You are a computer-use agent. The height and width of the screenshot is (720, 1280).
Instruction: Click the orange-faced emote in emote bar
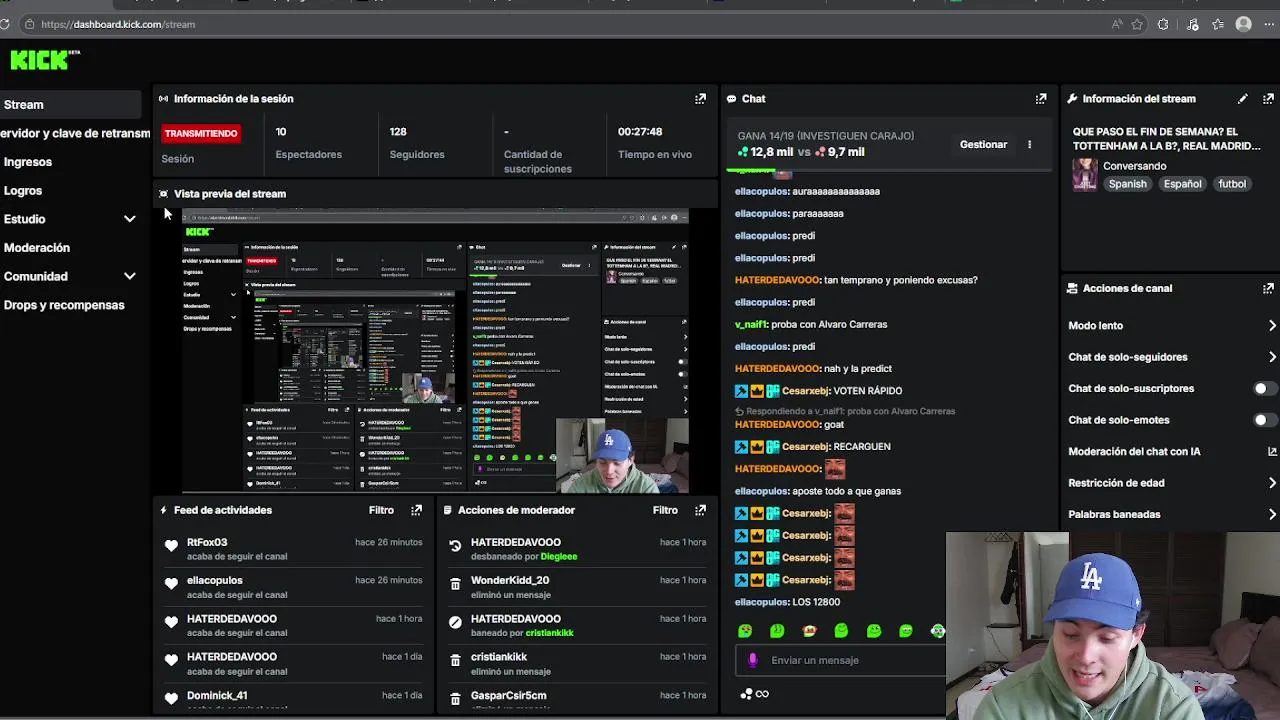click(809, 631)
